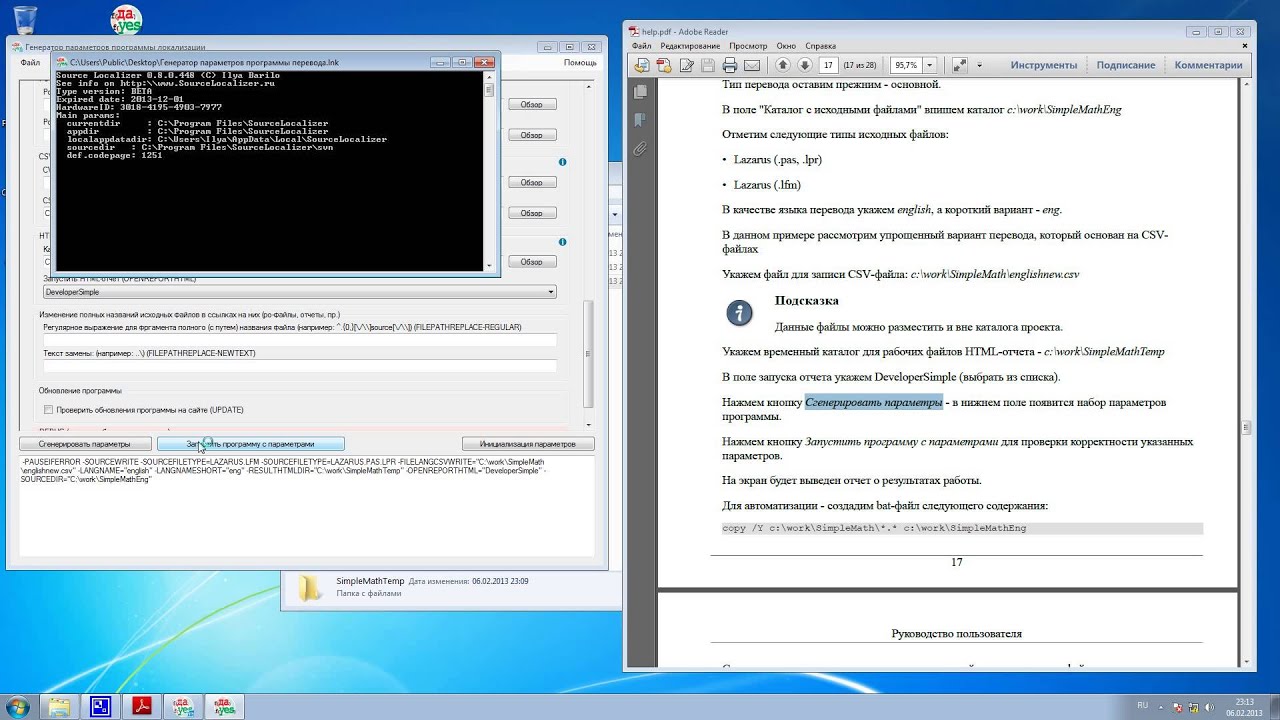
Task: Open the 'Справка' menu in Adobe Reader
Action: click(820, 46)
